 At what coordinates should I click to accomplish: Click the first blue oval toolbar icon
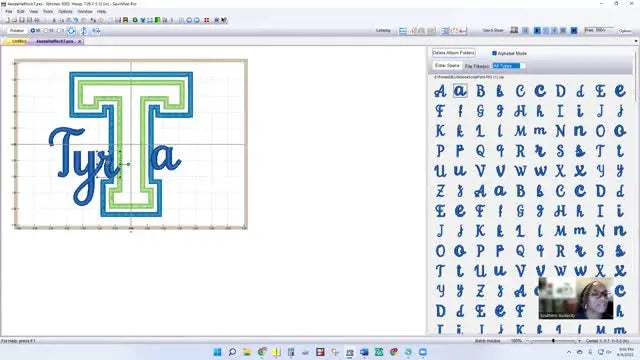tap(189, 20)
